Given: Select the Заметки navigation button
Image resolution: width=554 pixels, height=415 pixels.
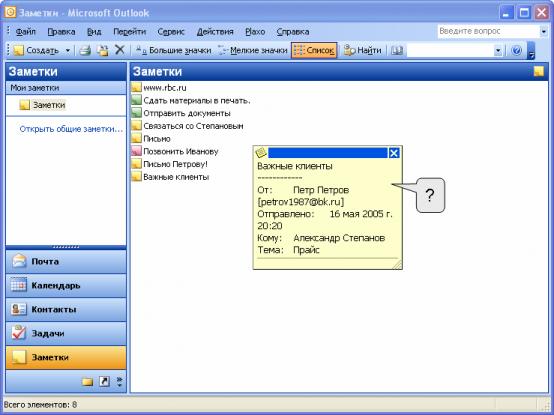Looking at the screenshot, I should tap(66, 357).
